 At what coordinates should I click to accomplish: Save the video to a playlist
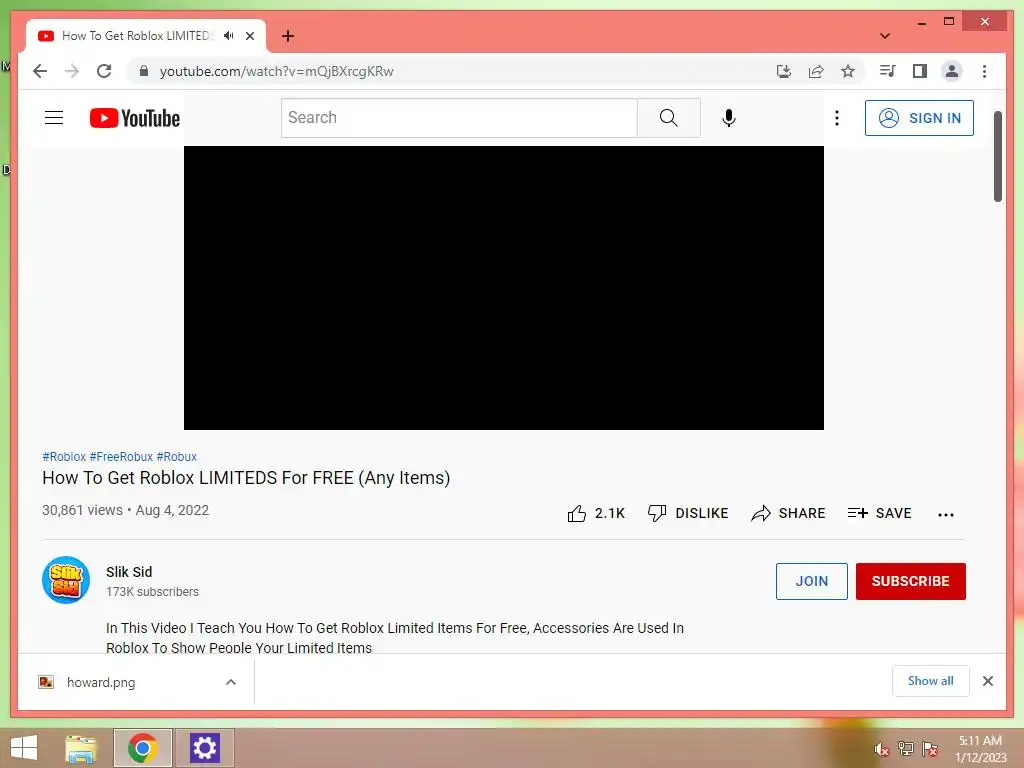point(879,513)
